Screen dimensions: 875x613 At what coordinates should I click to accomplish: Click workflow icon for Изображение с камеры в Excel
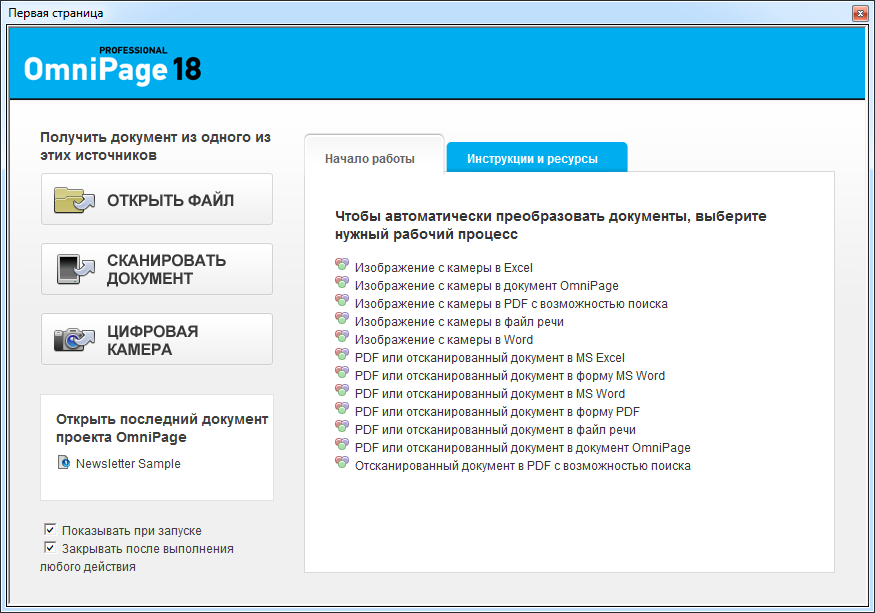pos(342,264)
